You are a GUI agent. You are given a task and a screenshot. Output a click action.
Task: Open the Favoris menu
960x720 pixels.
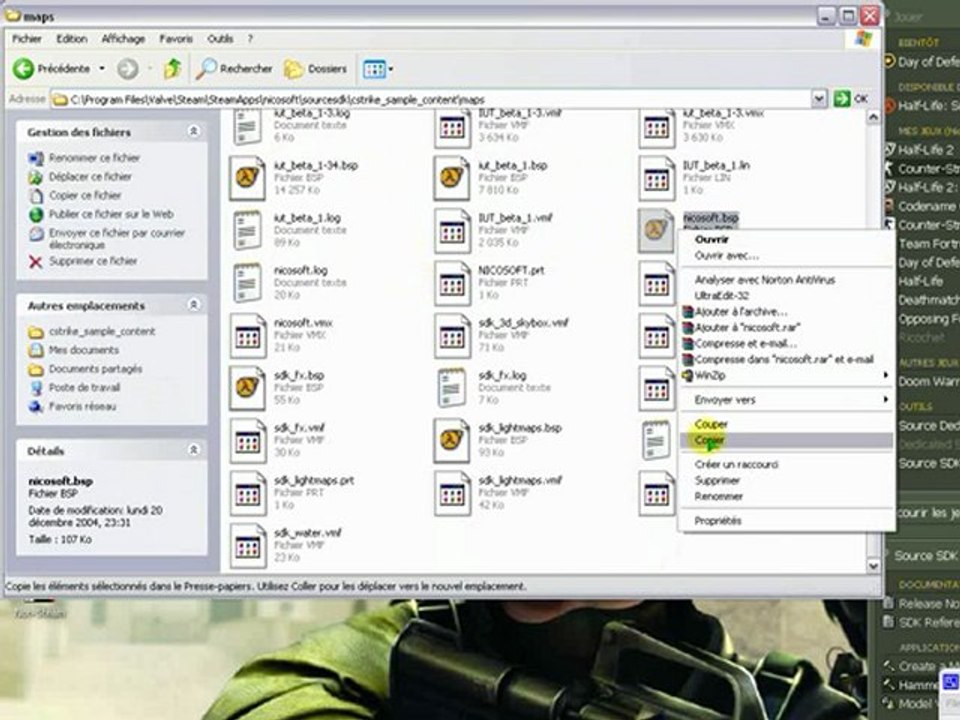coord(176,39)
